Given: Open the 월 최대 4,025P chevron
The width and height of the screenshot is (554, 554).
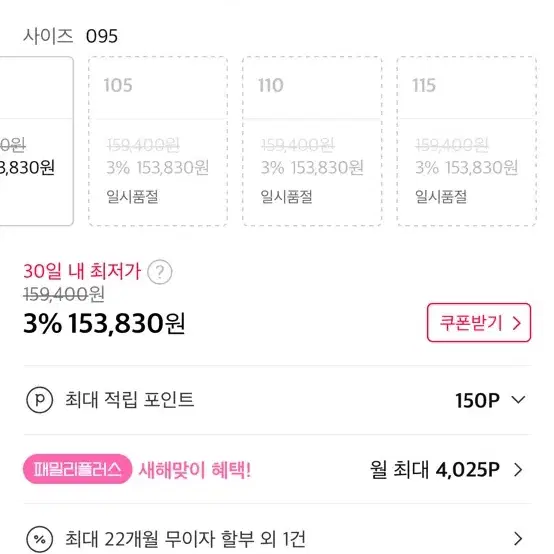Looking at the screenshot, I should click(518, 470).
